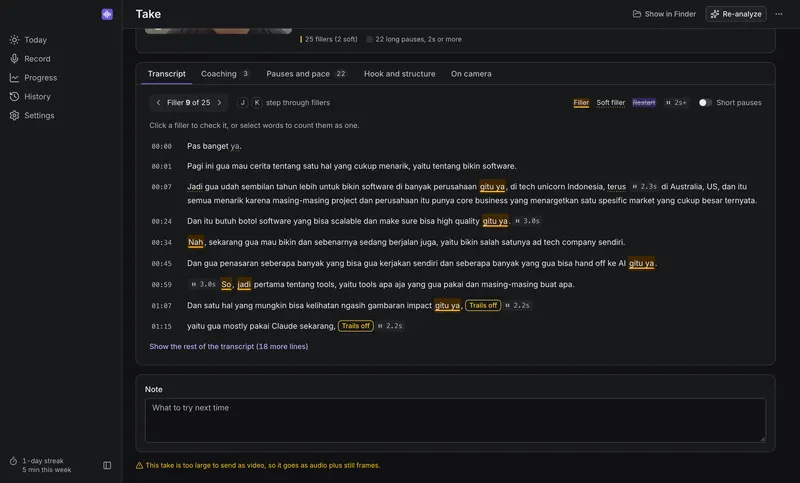Click the Note text area
Screen dimensions: 800x483
(x=455, y=420)
